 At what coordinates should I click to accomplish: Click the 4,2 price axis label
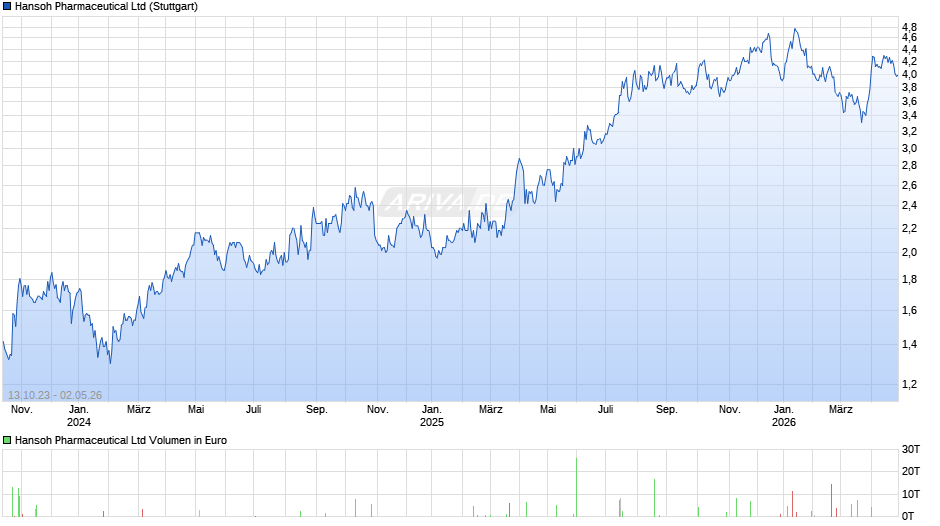(909, 61)
